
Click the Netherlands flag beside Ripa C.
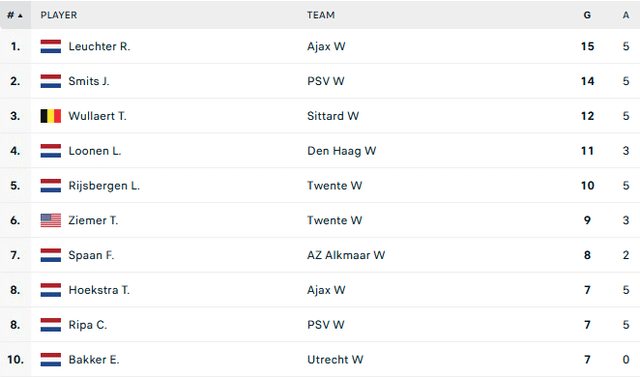pos(51,325)
